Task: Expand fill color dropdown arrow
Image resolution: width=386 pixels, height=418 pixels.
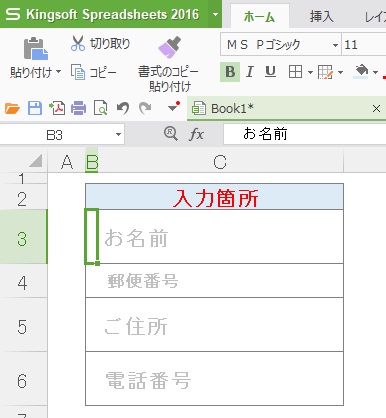Action: coord(375,72)
